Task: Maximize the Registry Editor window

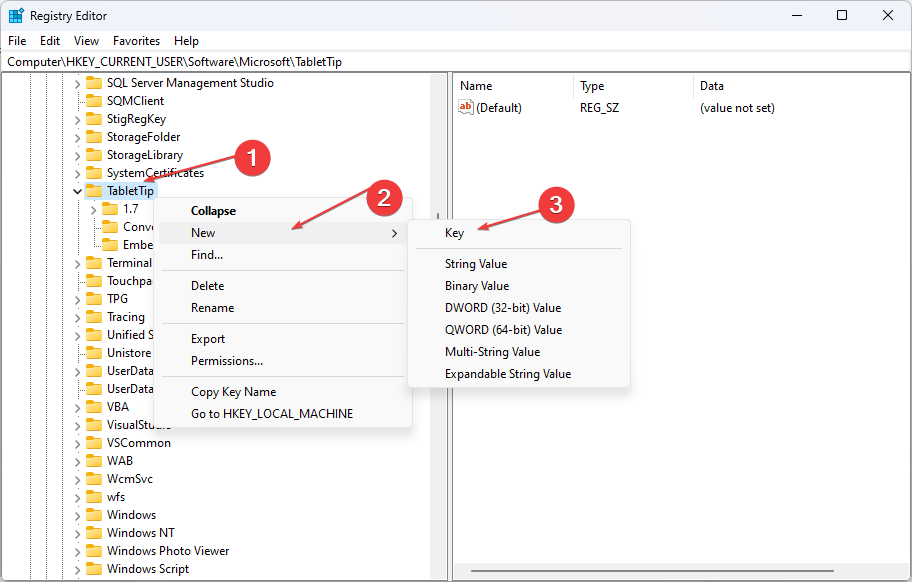Action: [x=842, y=15]
